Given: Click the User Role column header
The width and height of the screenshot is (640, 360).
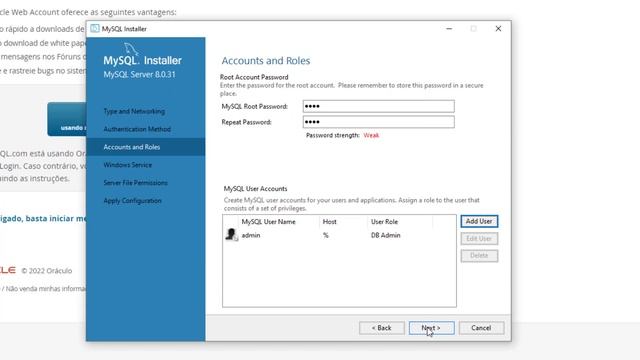Looking at the screenshot, I should tap(384, 222).
